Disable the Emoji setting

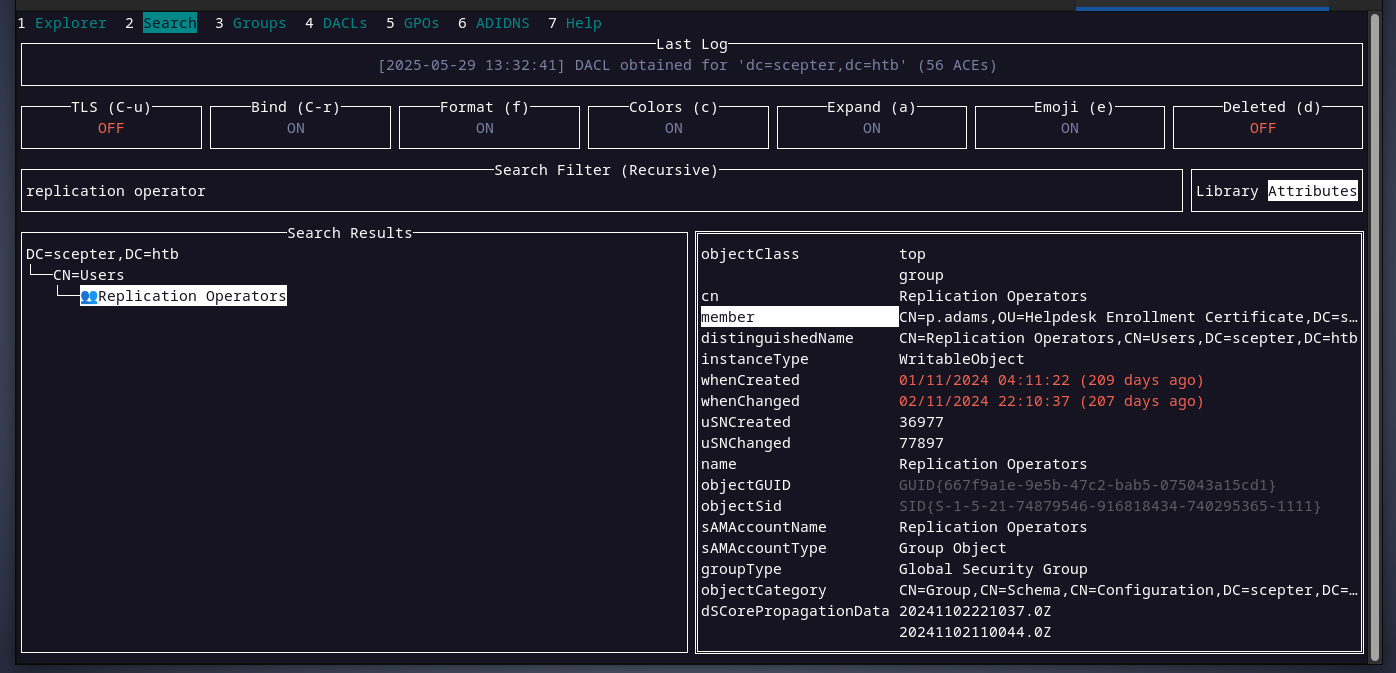click(x=1069, y=128)
